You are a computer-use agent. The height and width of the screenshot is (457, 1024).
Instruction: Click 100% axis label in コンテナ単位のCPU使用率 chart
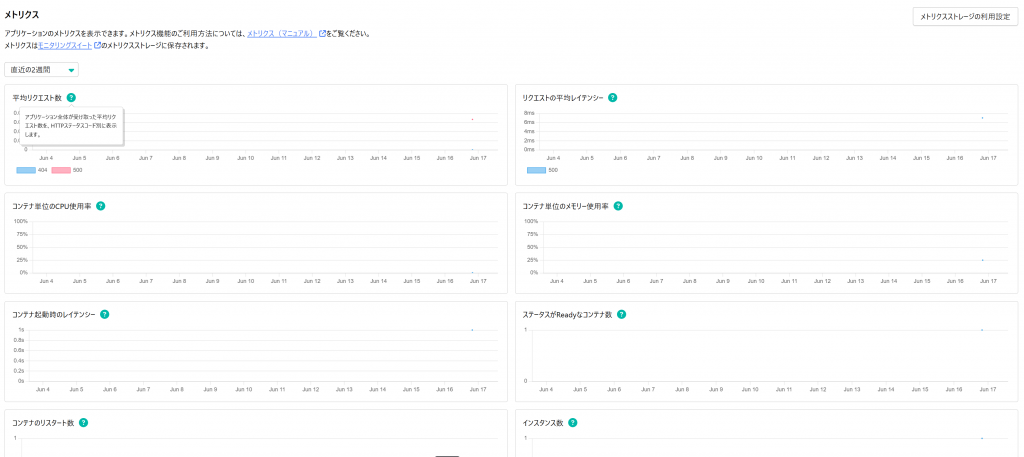[20, 221]
